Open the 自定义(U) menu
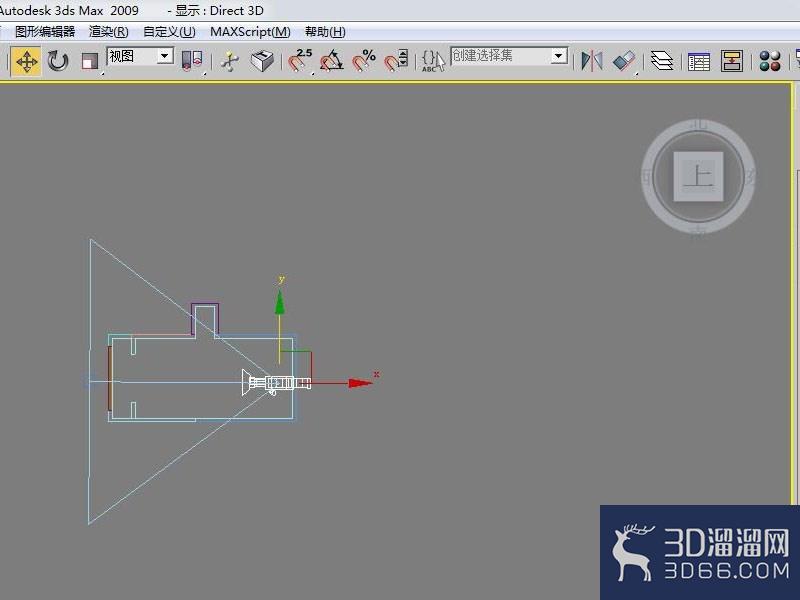This screenshot has width=800, height=600. pyautogui.click(x=169, y=32)
